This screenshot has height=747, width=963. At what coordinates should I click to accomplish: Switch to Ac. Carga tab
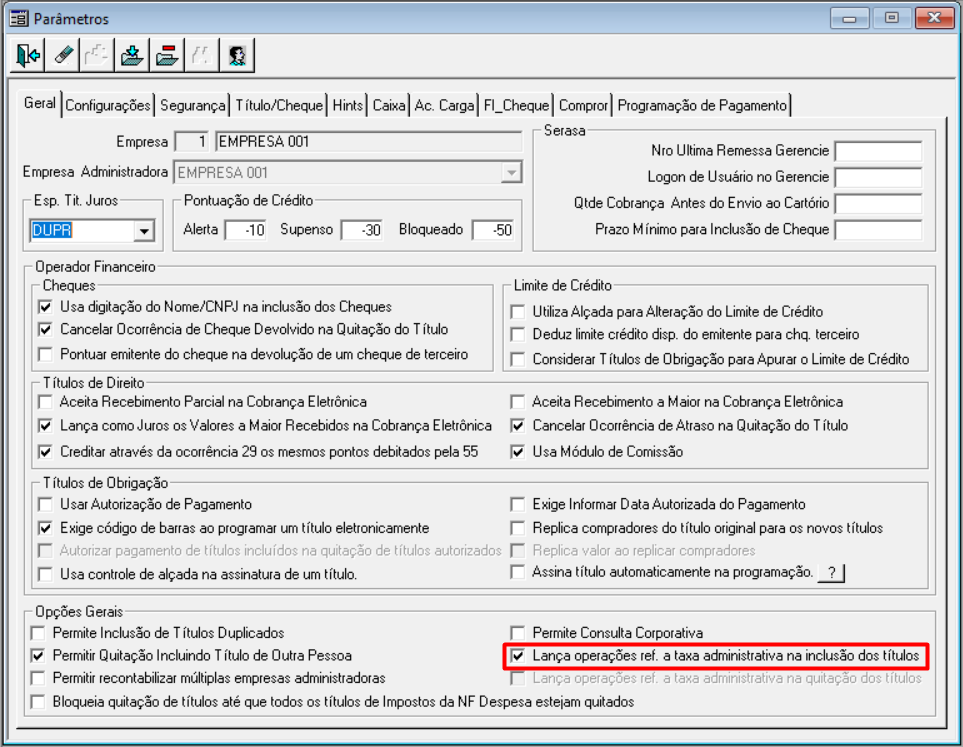(x=444, y=106)
